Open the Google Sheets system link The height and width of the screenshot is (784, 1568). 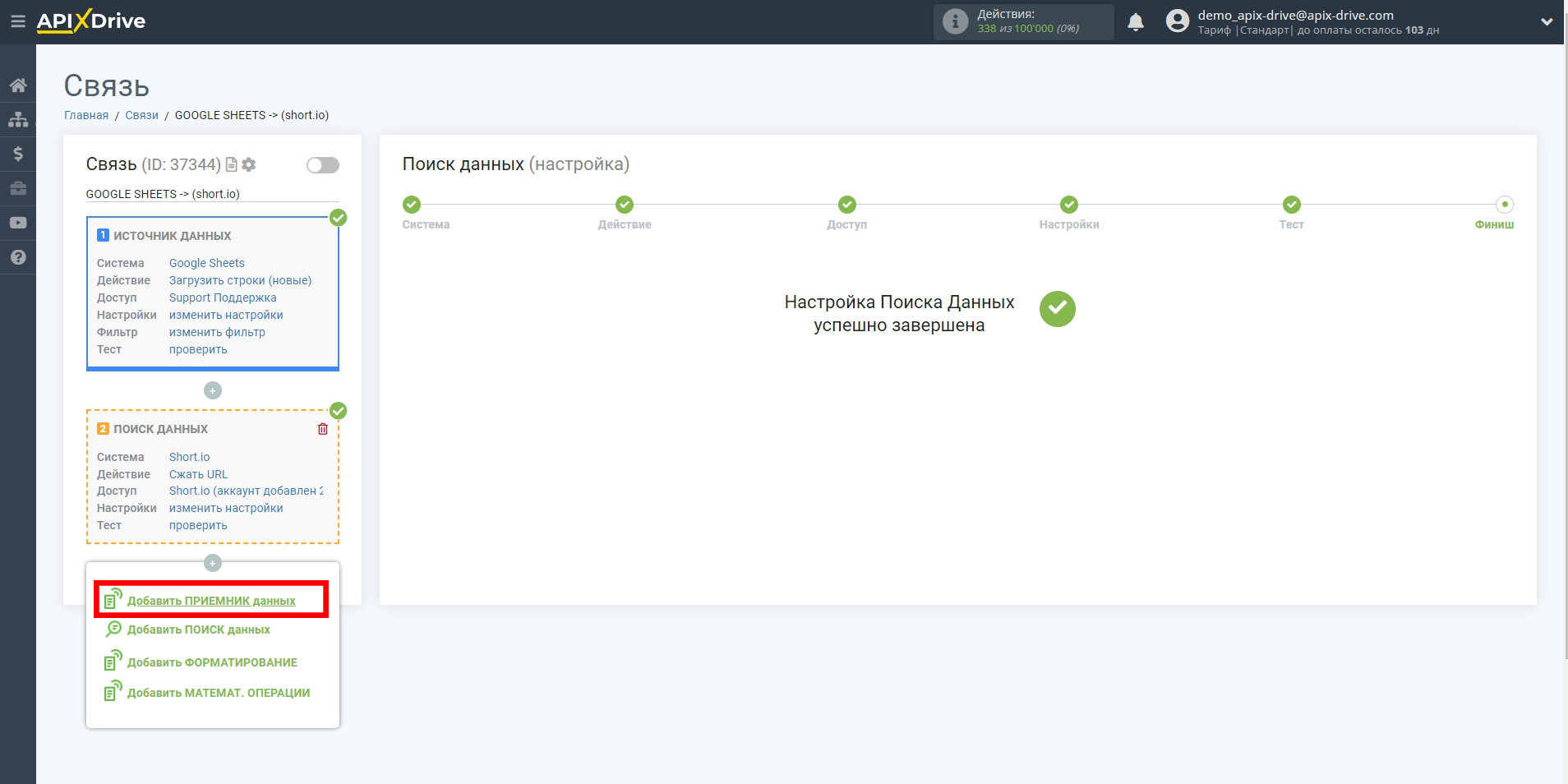tap(207, 263)
